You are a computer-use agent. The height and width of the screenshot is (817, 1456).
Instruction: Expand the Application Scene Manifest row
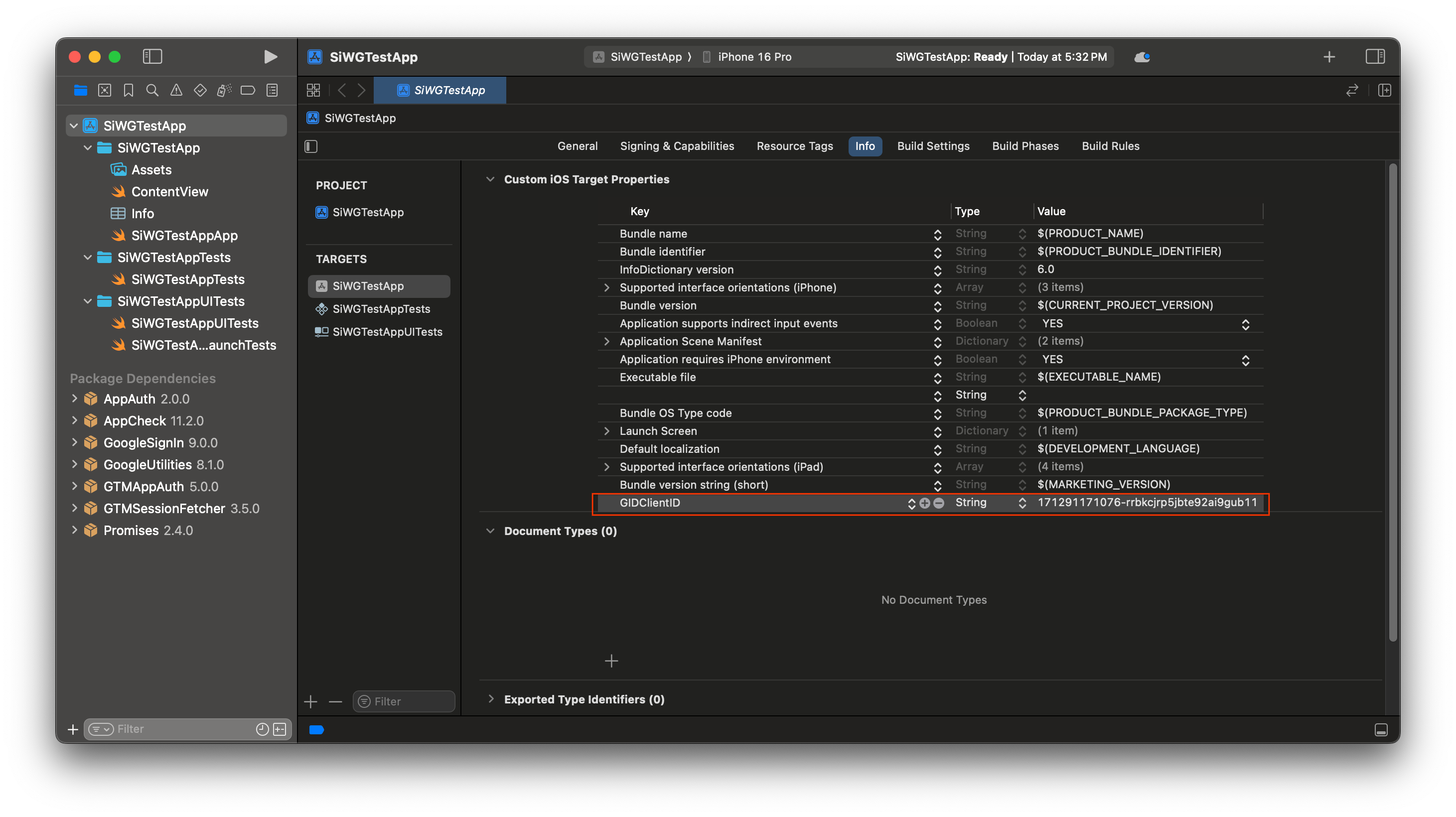click(606, 341)
